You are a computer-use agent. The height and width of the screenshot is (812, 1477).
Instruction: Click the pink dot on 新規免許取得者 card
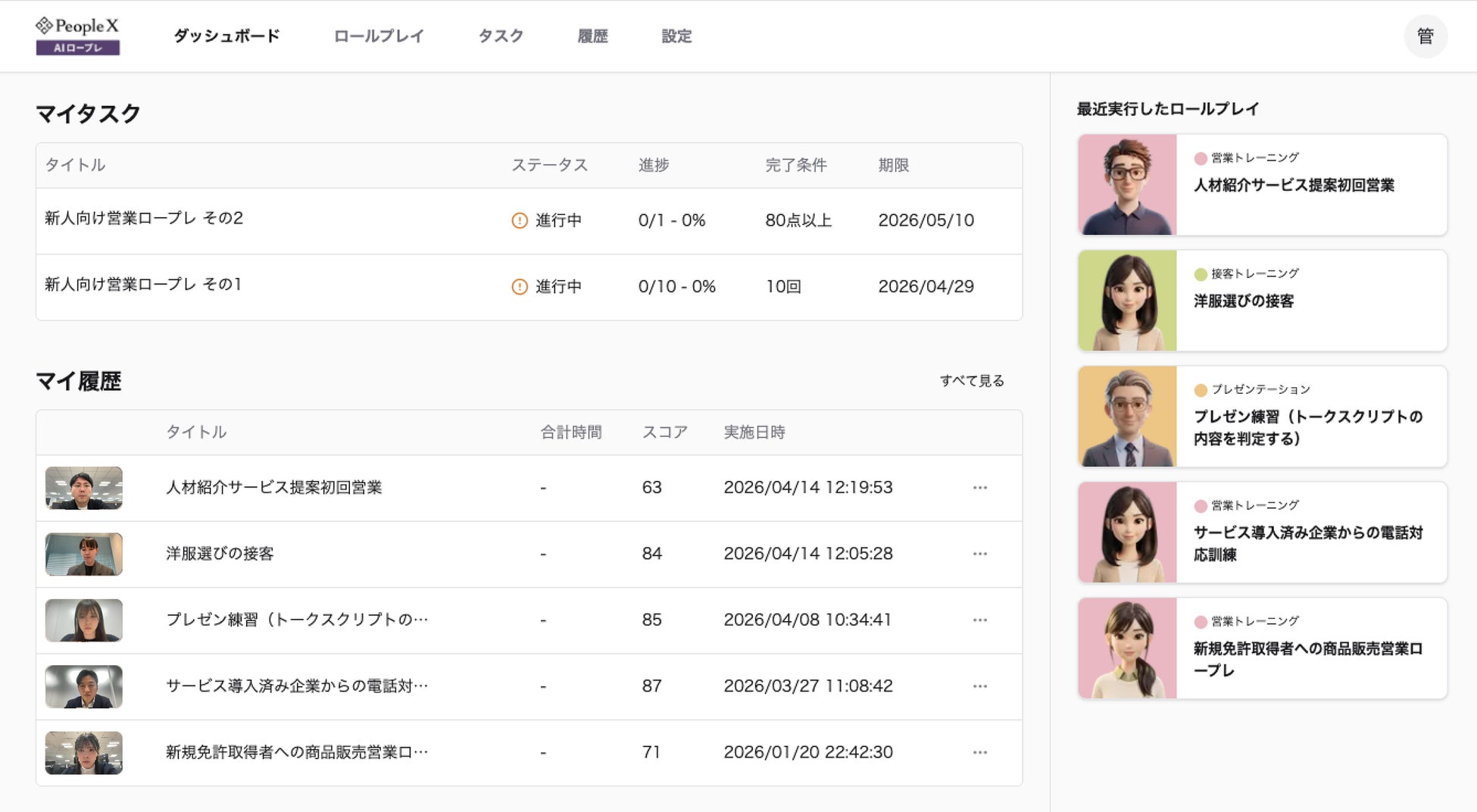pyautogui.click(x=1201, y=622)
